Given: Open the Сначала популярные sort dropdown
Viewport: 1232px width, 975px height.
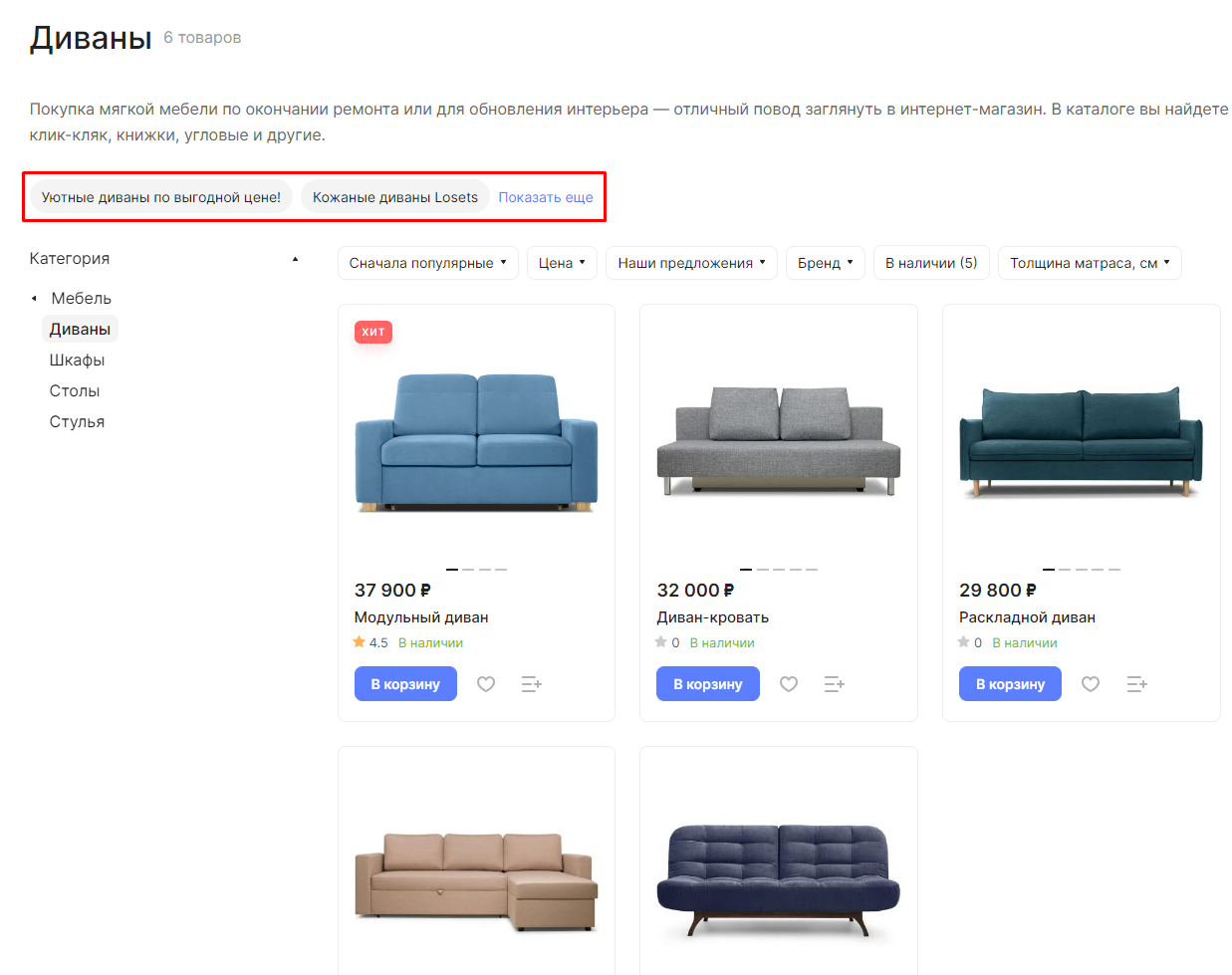Looking at the screenshot, I should (428, 263).
